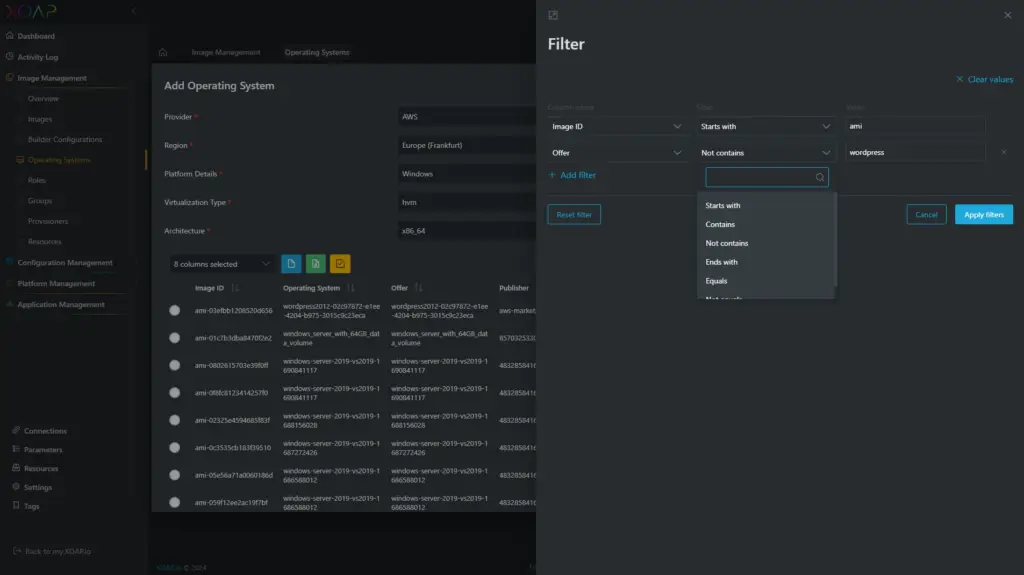Expand the filter panel with top icon
The width and height of the screenshot is (1024, 575).
[553, 15]
